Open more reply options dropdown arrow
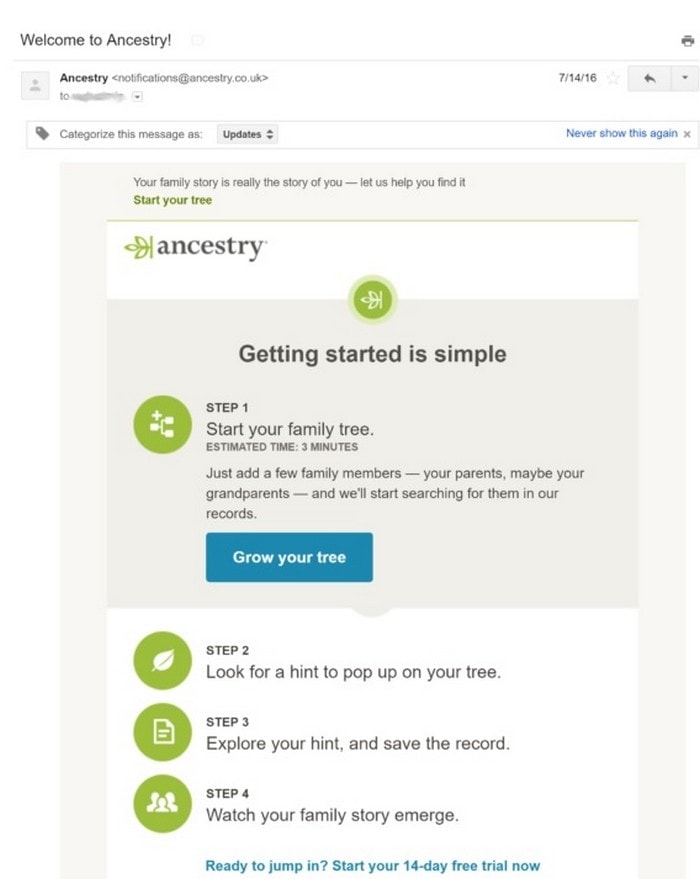The image size is (700, 879). pyautogui.click(x=684, y=78)
